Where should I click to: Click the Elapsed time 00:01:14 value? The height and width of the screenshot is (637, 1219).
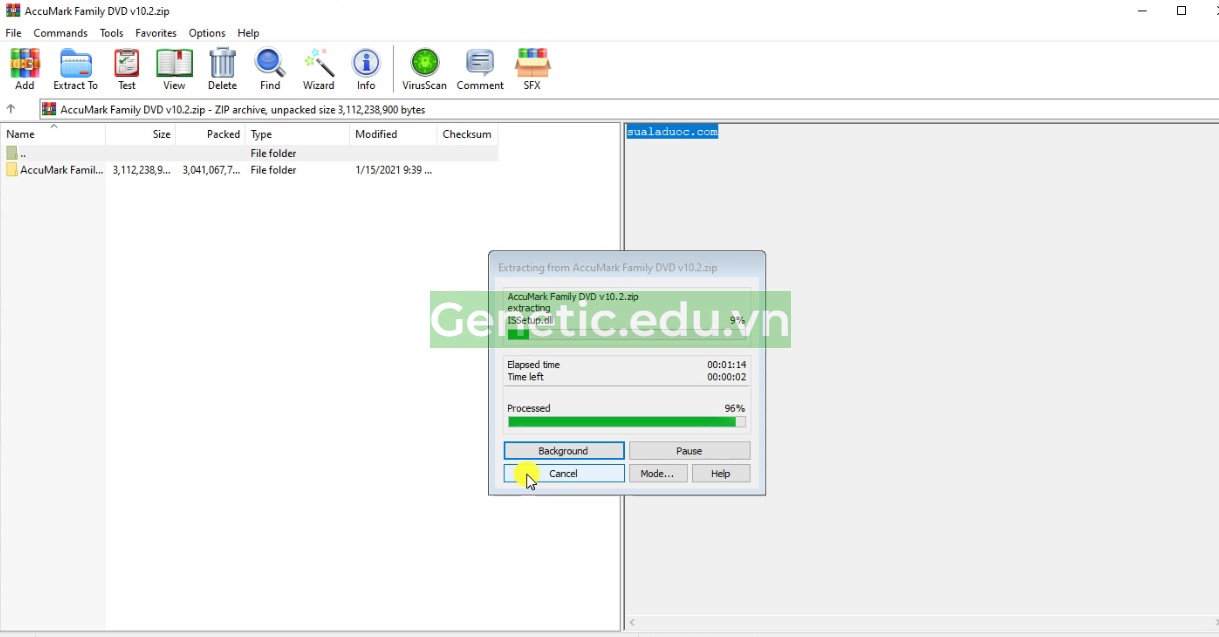726,365
